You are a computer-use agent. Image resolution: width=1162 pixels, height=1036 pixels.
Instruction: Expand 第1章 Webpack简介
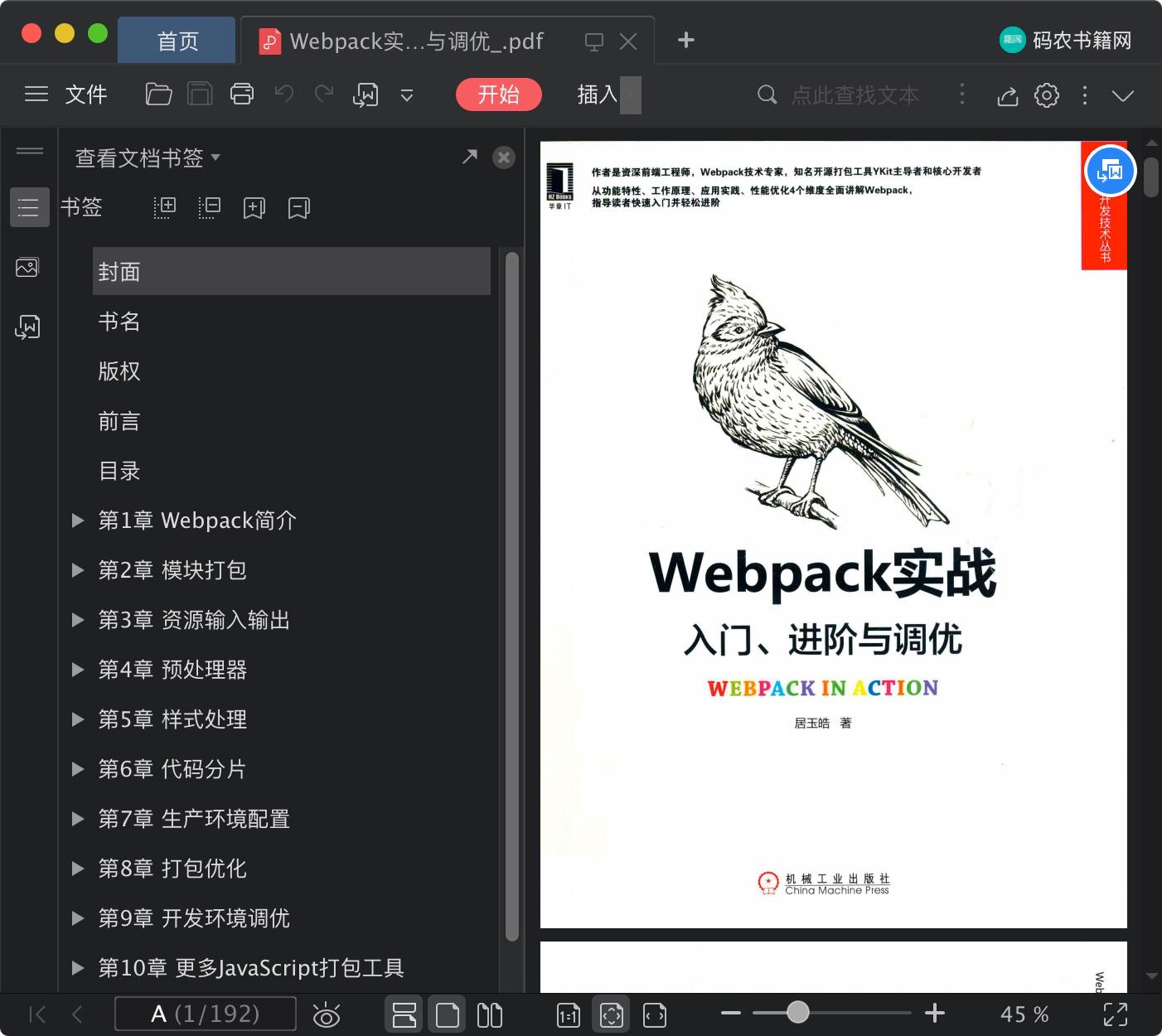78,520
